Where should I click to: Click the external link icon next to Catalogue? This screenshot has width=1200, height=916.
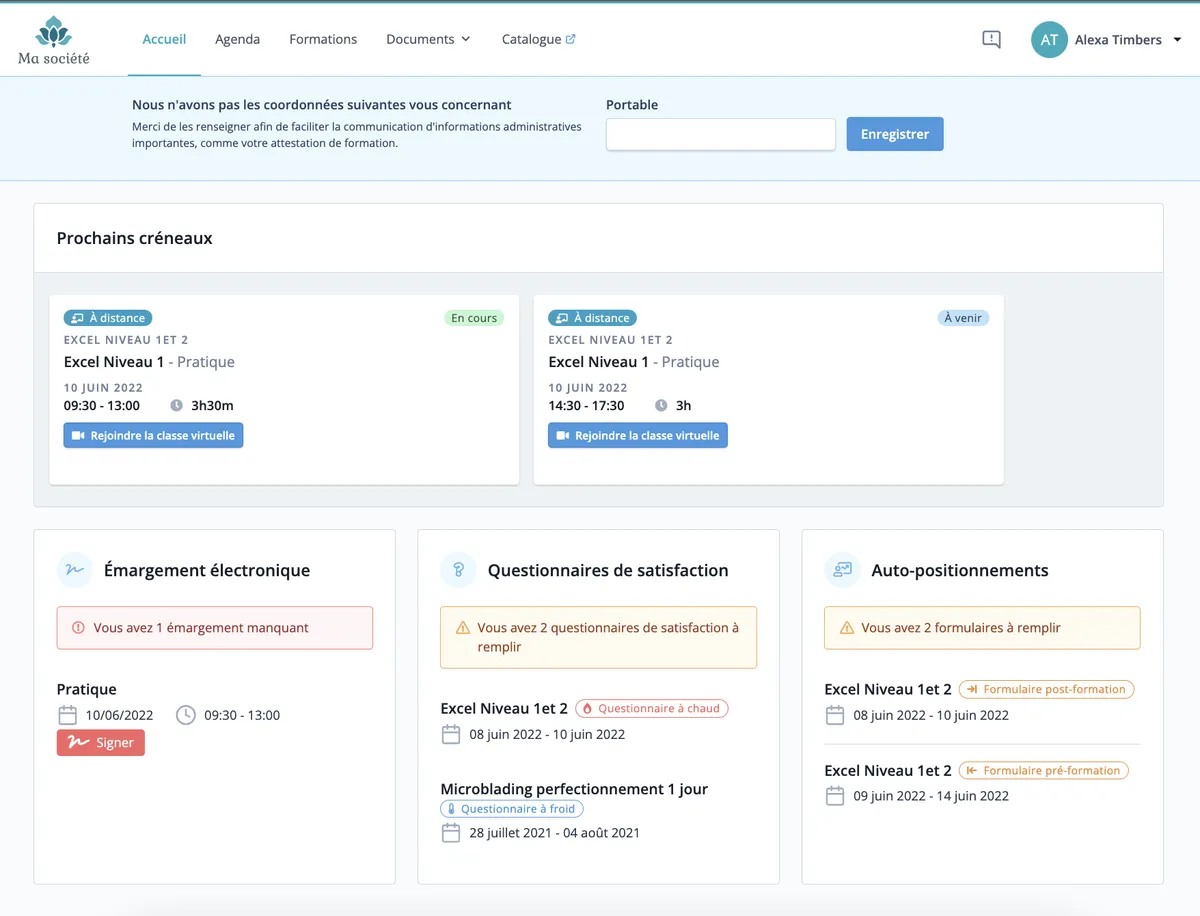tap(571, 39)
